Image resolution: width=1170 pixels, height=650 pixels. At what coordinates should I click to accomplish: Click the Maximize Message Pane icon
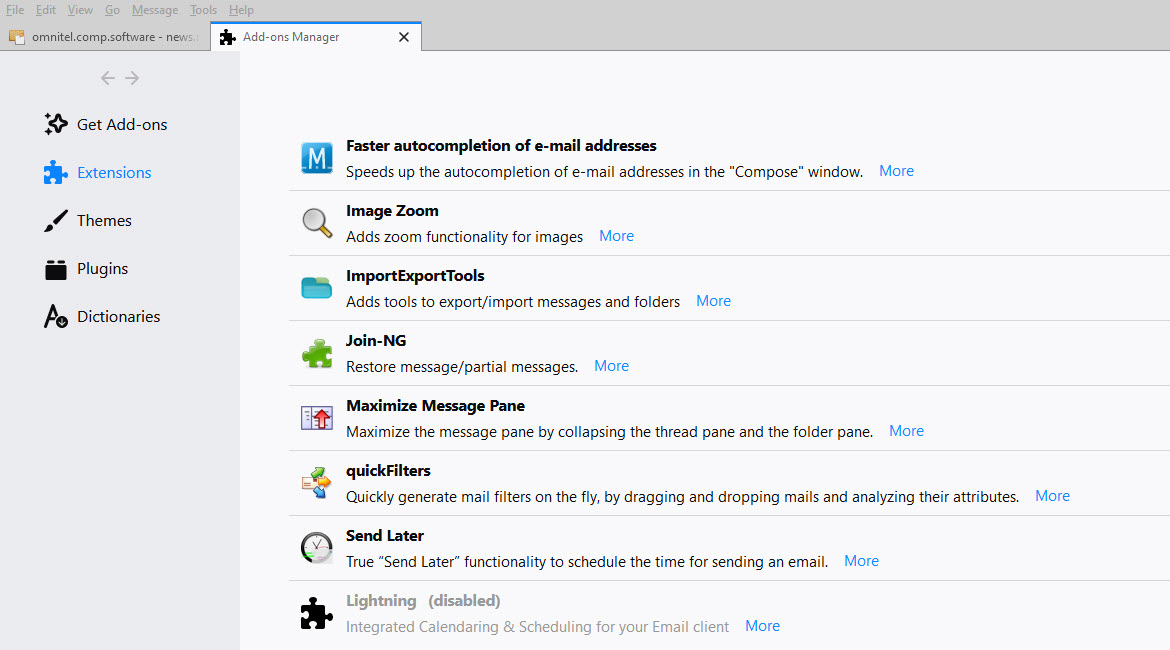(x=317, y=418)
